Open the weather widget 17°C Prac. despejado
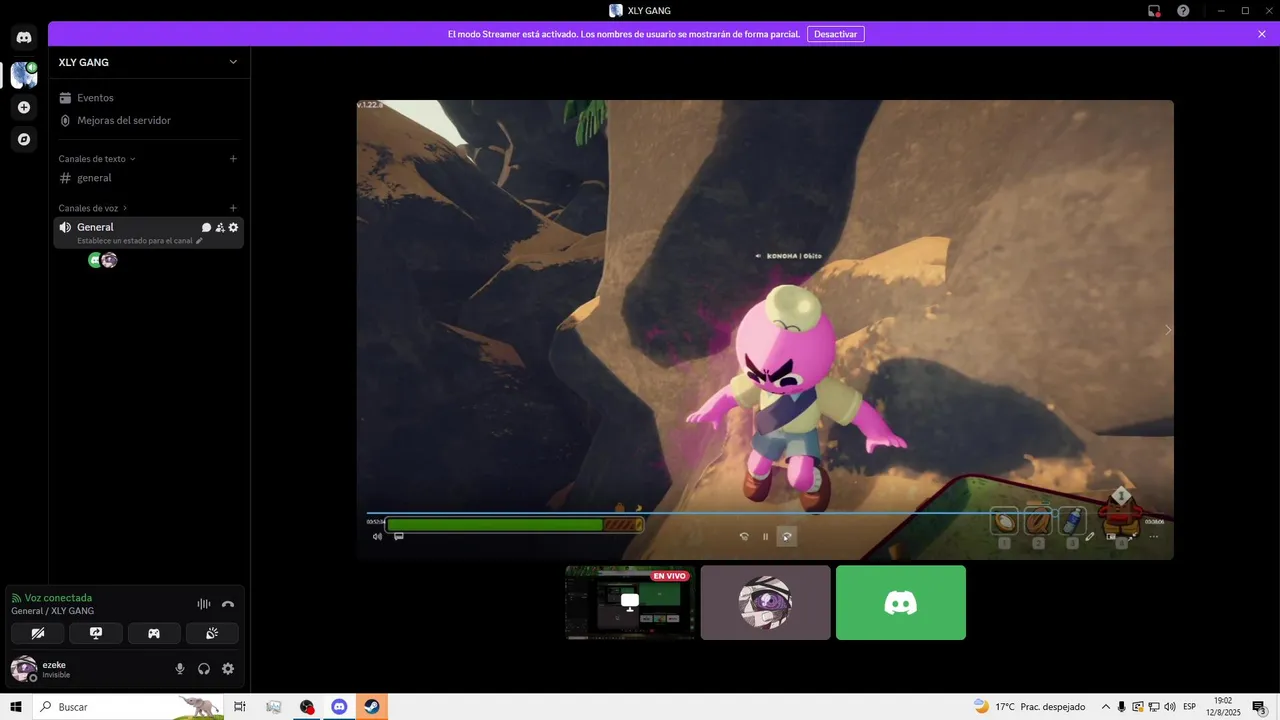This screenshot has width=1280, height=720. point(1030,707)
